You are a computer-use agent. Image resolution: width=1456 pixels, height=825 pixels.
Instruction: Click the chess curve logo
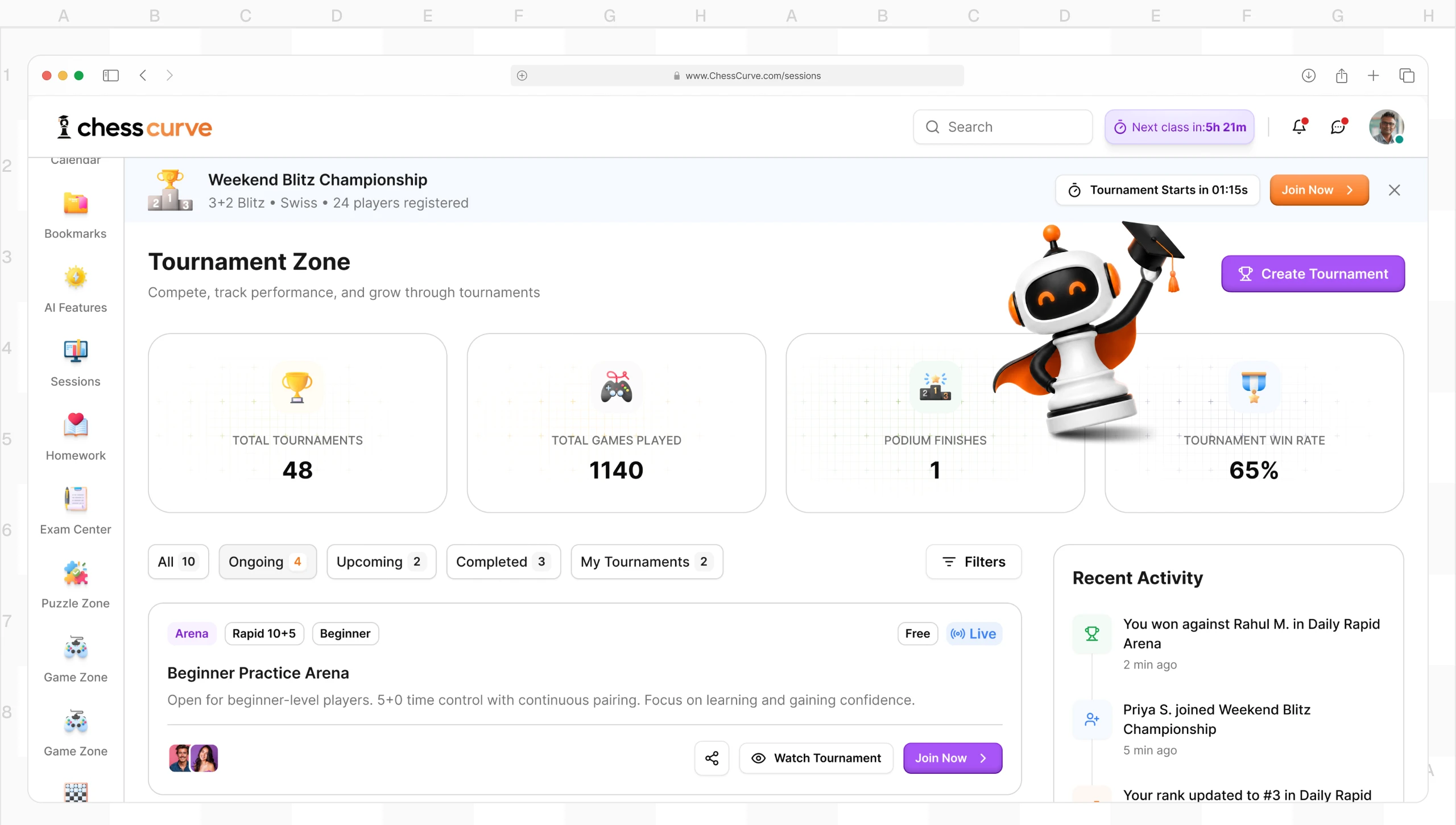134,127
